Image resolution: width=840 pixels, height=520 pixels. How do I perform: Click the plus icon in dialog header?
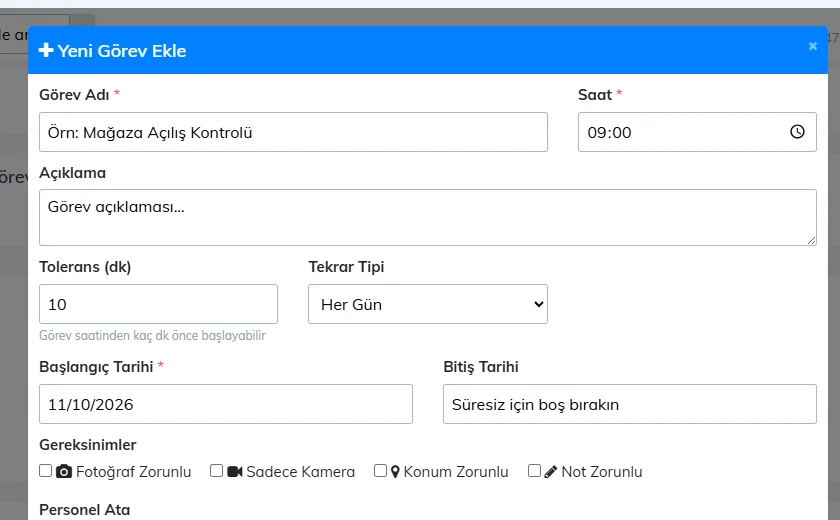46,50
